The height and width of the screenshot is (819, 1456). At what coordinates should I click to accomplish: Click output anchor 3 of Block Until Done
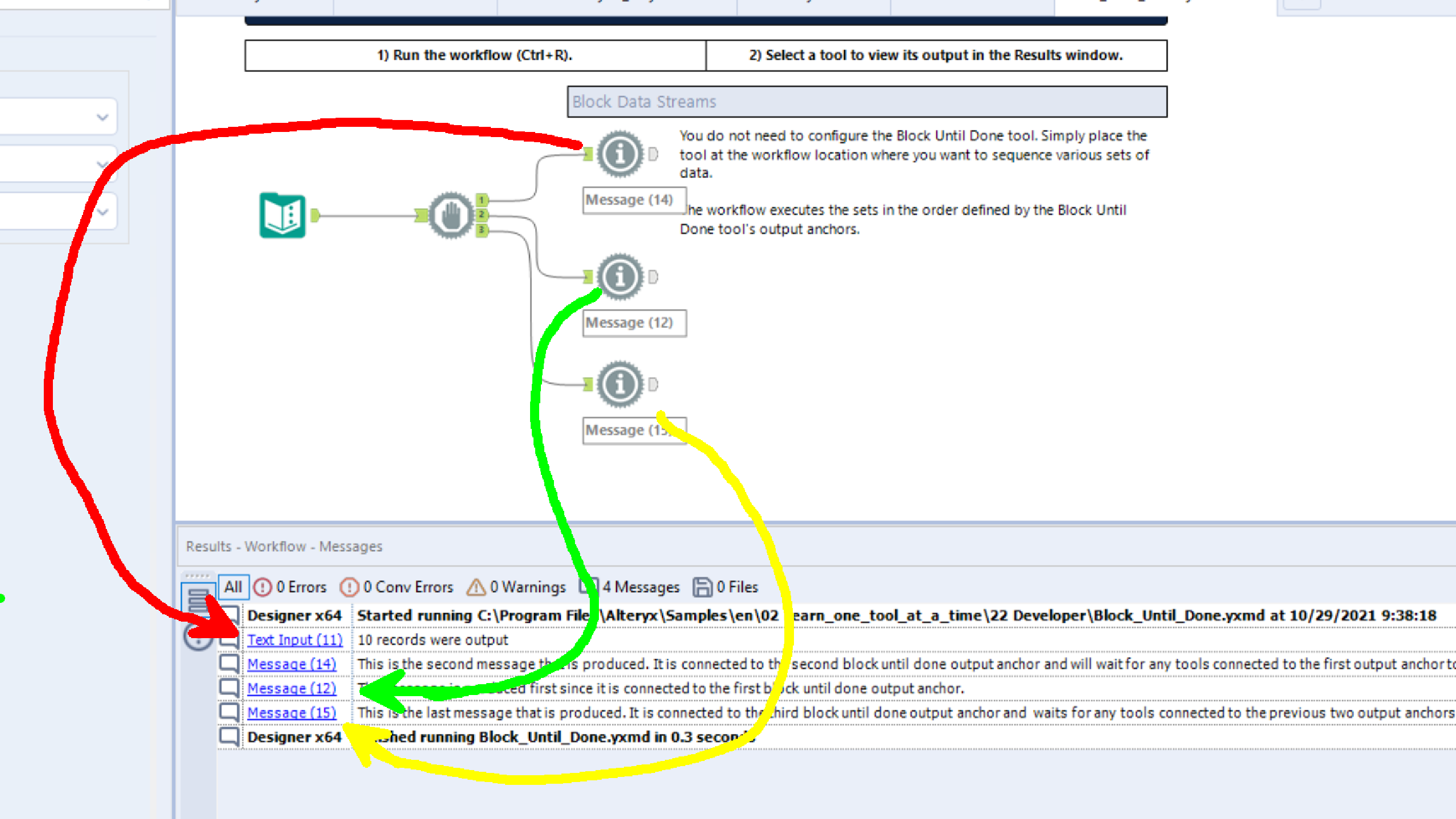coord(482,230)
